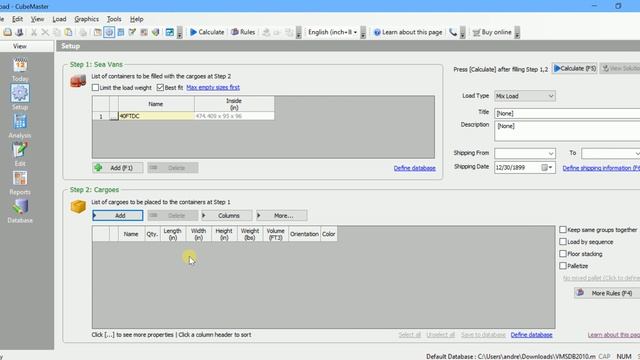
Task: Open Rules from the toolbar
Action: tap(243, 32)
